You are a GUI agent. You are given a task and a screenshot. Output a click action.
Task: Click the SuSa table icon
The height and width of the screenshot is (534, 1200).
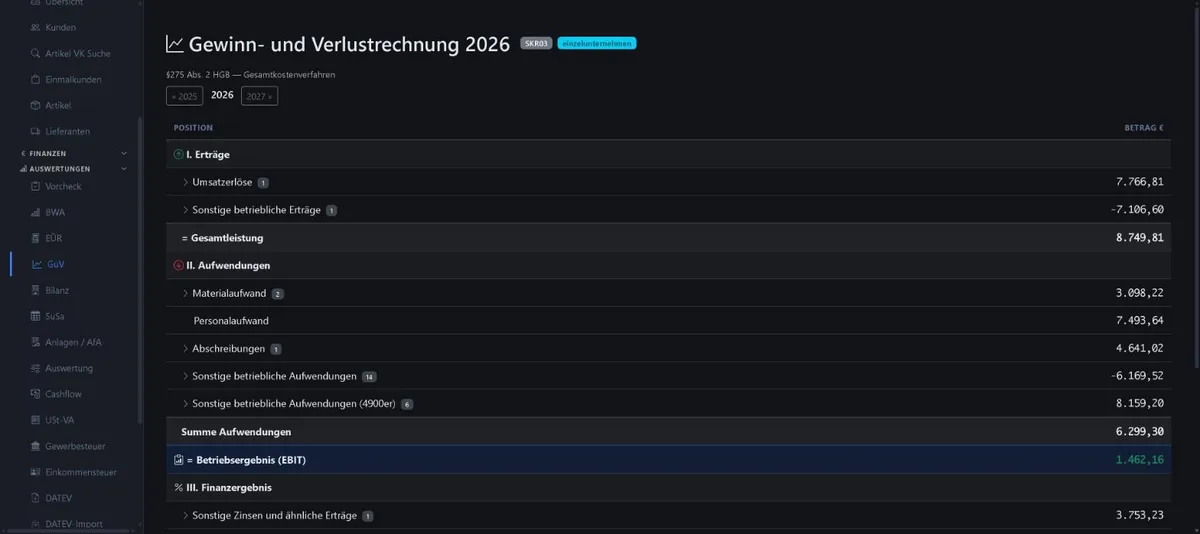(36, 316)
